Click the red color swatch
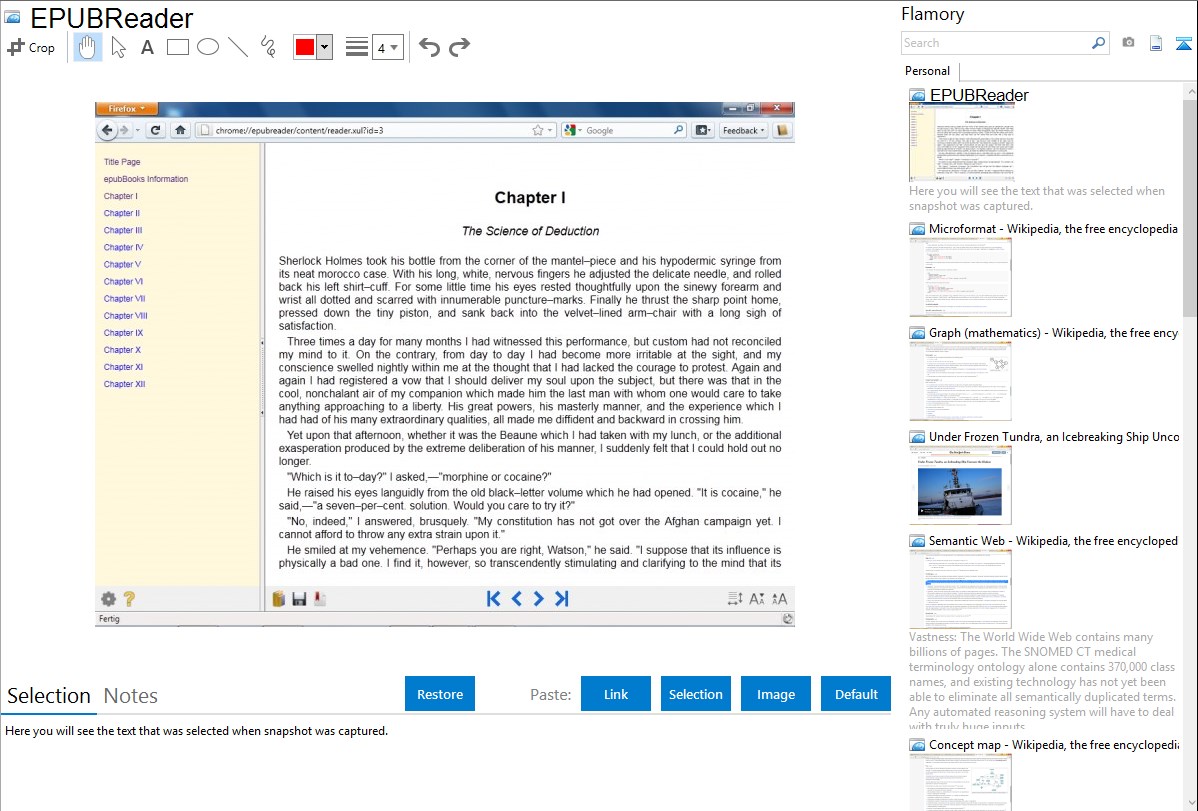 click(x=304, y=47)
